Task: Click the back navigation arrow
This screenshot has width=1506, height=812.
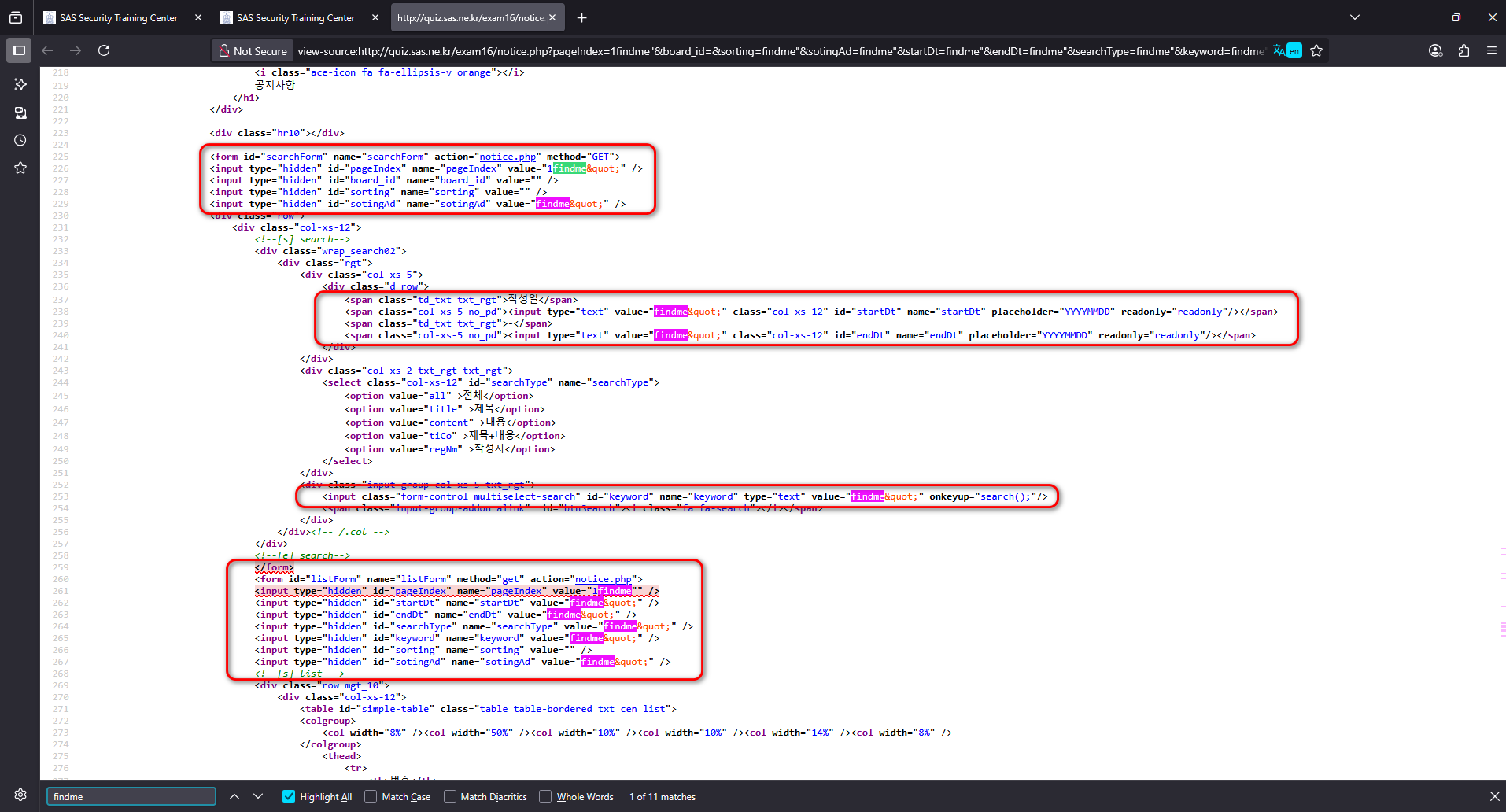Action: 47,50
